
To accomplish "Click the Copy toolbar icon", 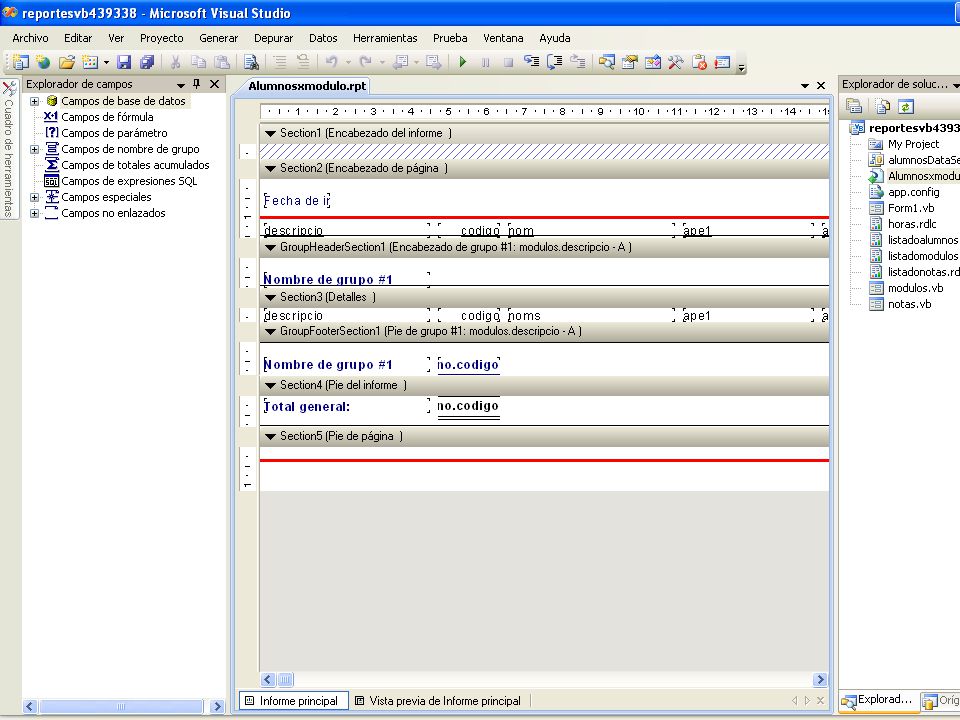I will [x=198, y=62].
